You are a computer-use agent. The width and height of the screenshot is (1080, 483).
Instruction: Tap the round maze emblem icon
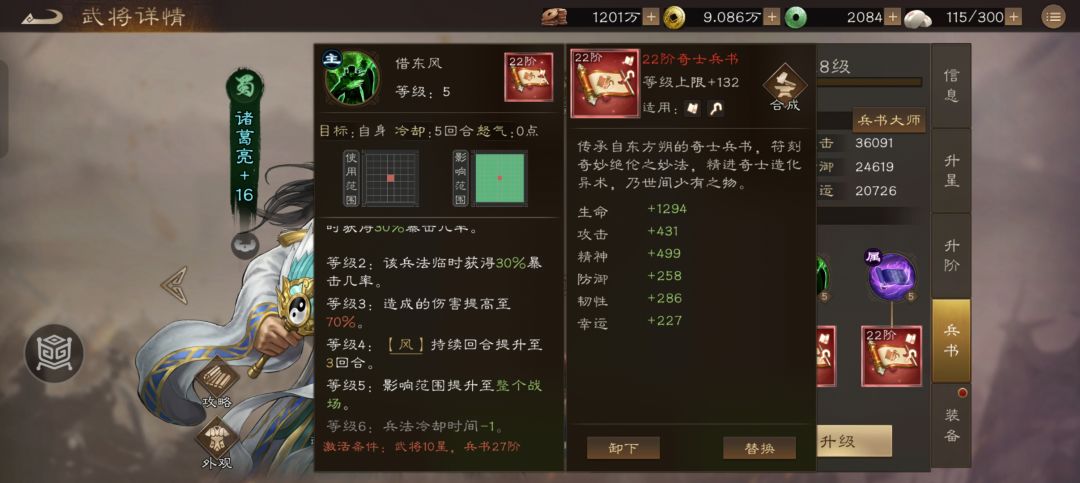click(54, 353)
